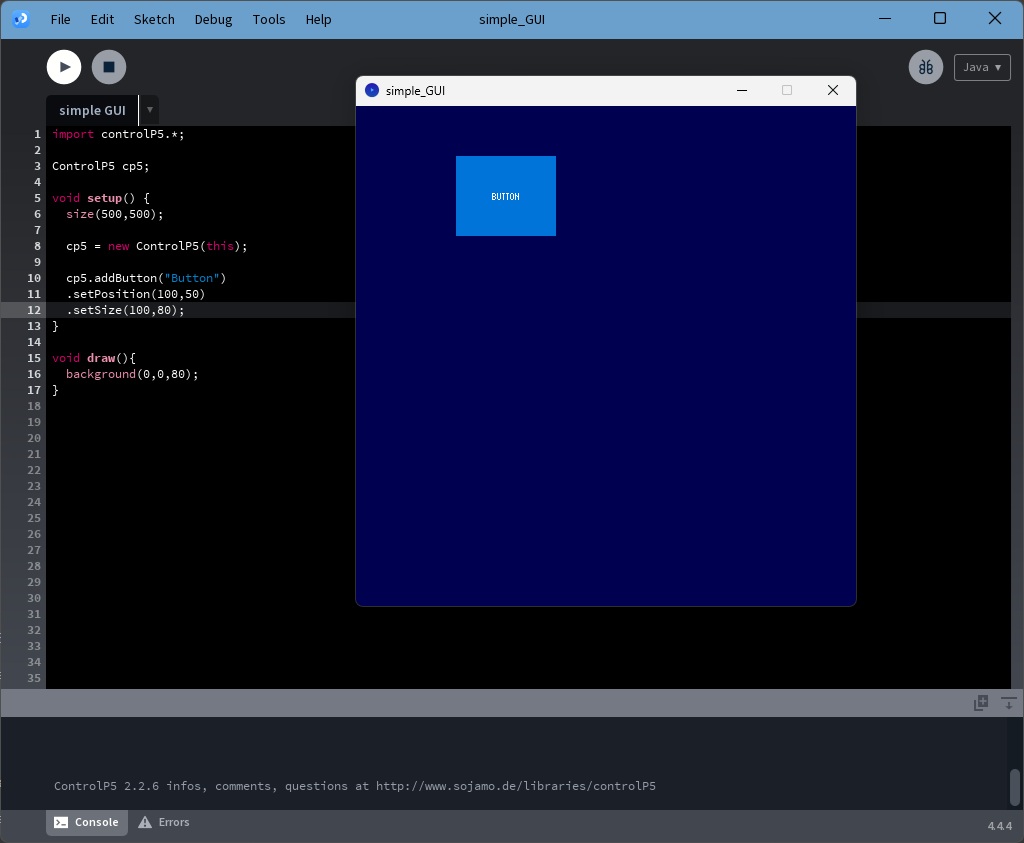1024x843 pixels.
Task: Click the cp5.addButton("Button") line
Action: click(146, 278)
